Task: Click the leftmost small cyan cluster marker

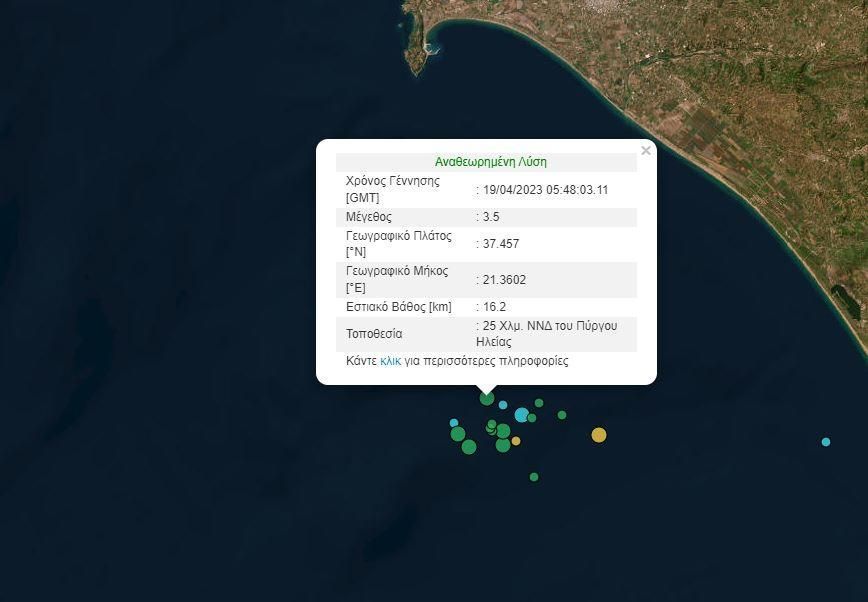Action: (454, 423)
